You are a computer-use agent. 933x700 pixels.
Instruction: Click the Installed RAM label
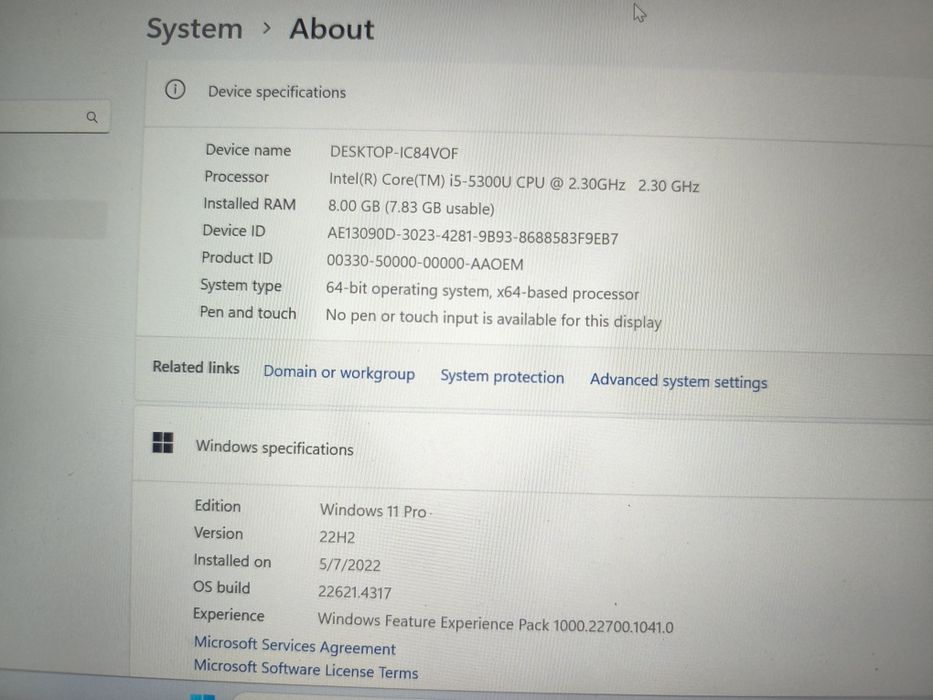pos(249,204)
